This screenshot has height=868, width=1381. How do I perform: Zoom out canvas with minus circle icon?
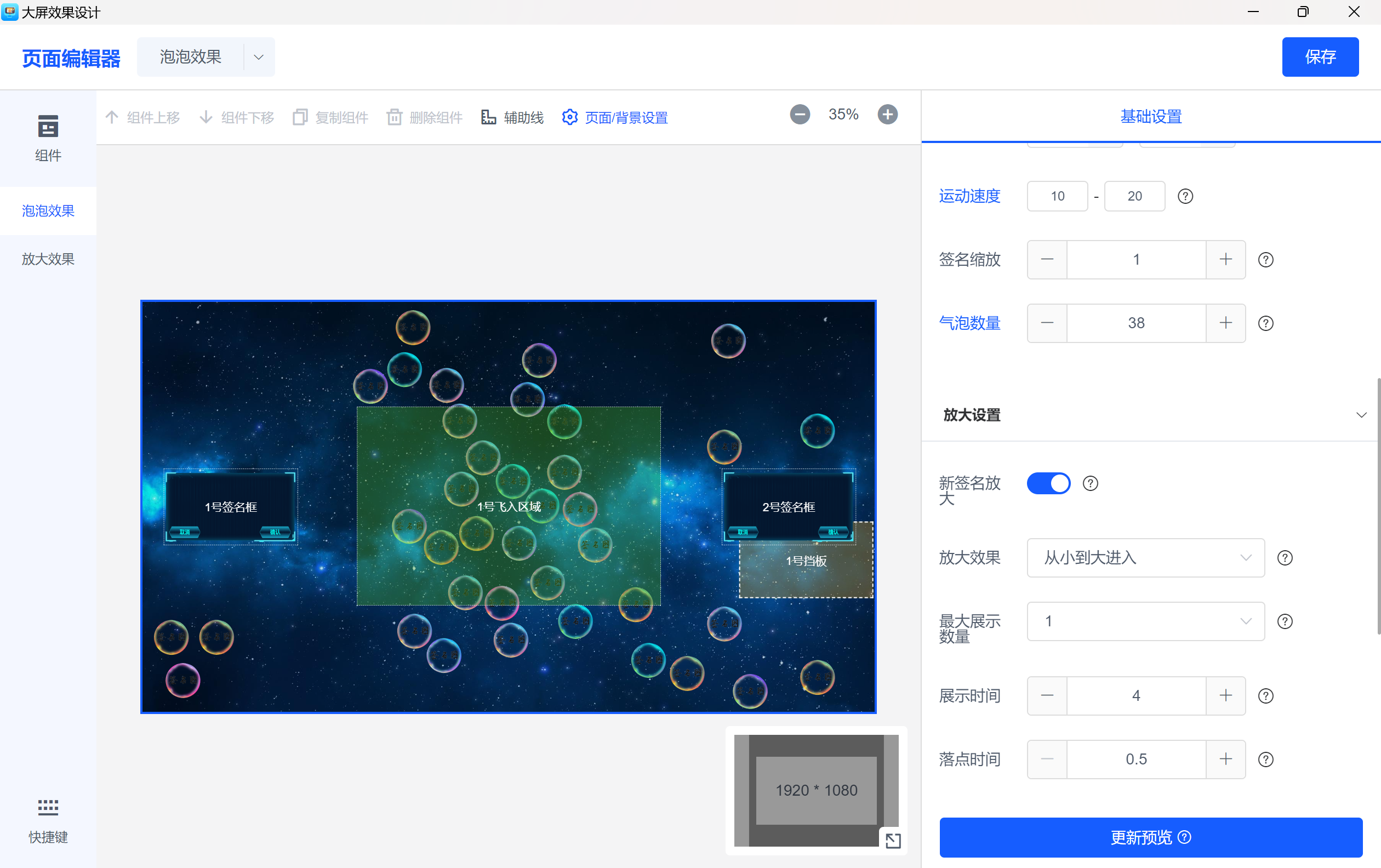[800, 114]
